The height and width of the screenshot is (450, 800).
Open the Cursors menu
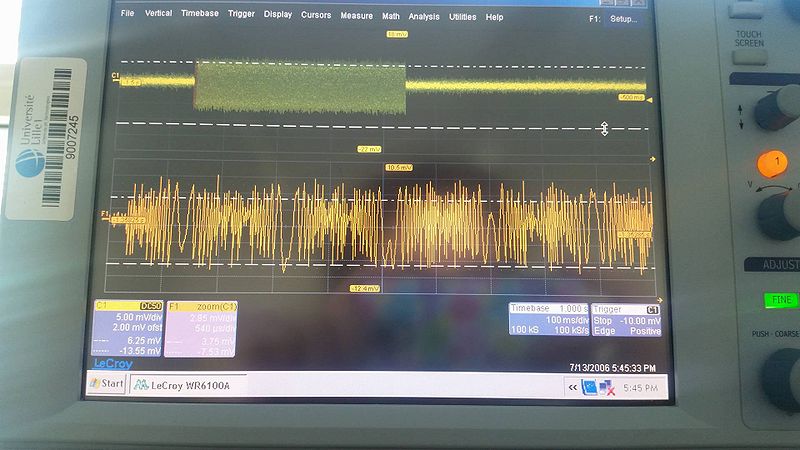pos(316,15)
